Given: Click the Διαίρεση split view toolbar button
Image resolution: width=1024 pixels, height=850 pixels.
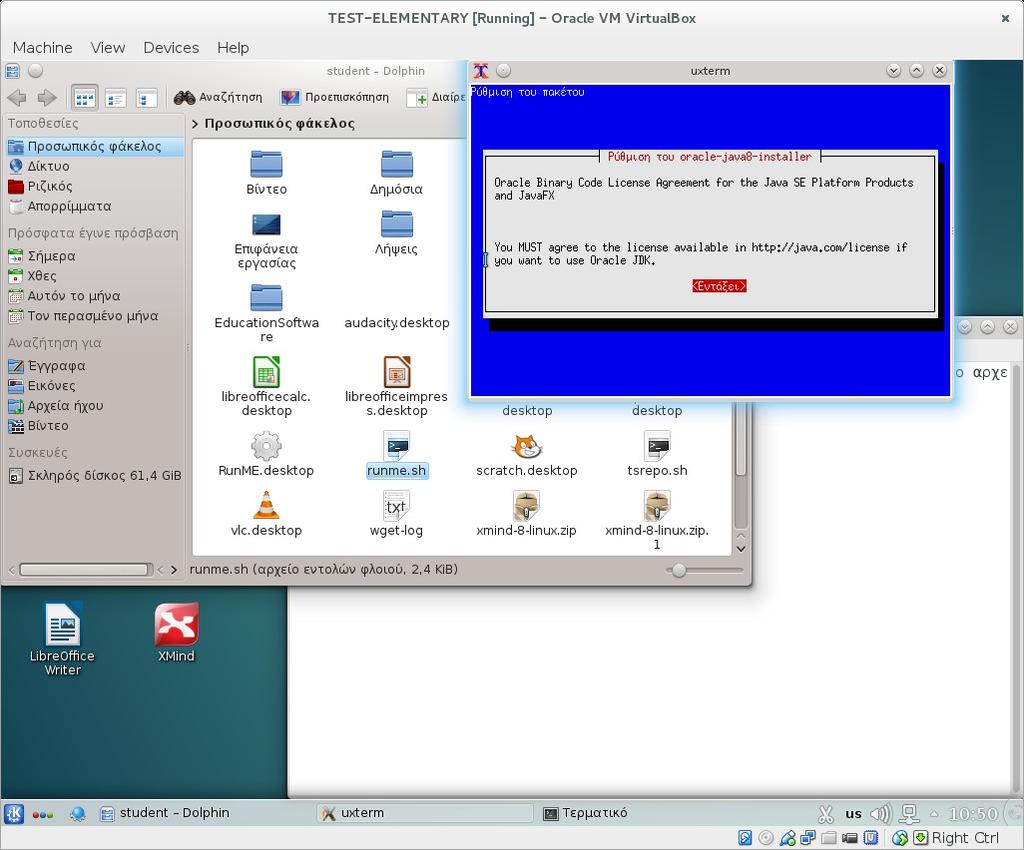Looking at the screenshot, I should (x=436, y=97).
